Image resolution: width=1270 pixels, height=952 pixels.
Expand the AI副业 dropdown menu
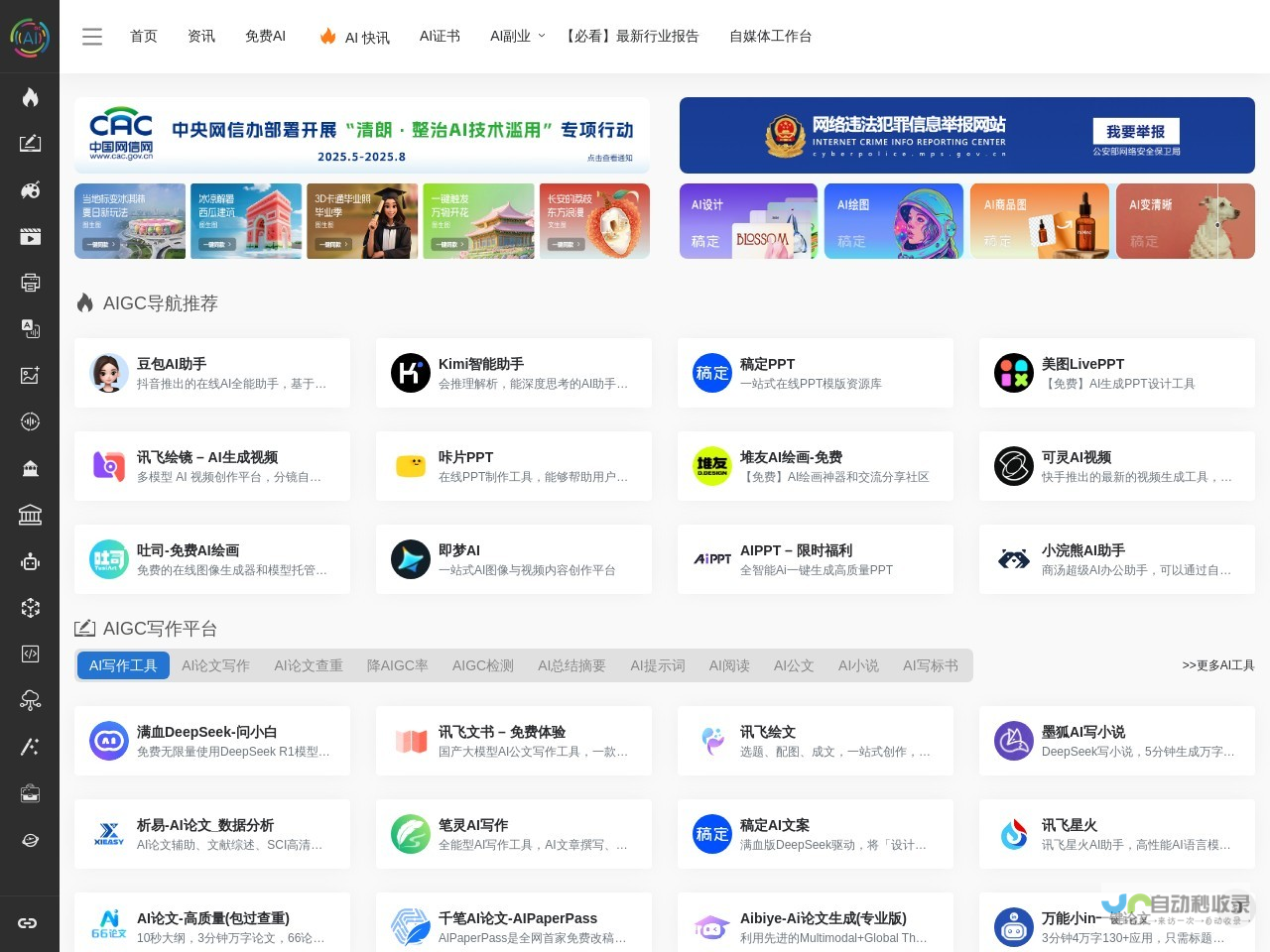517,36
